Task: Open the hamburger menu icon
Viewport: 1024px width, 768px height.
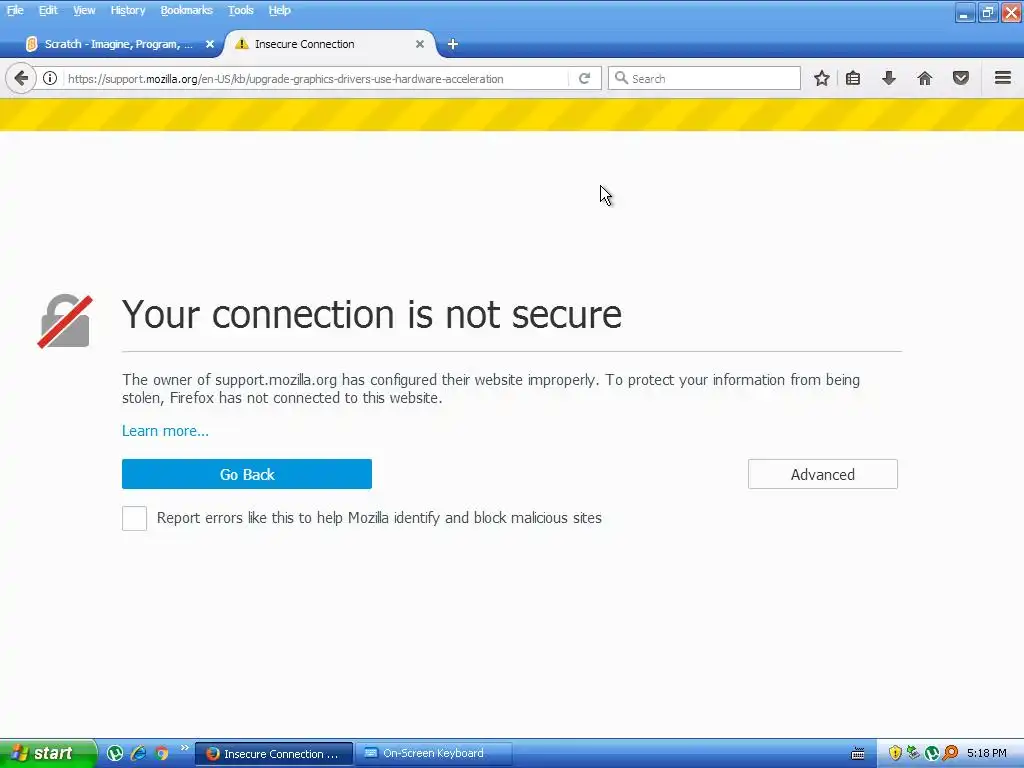Action: [x=1003, y=78]
